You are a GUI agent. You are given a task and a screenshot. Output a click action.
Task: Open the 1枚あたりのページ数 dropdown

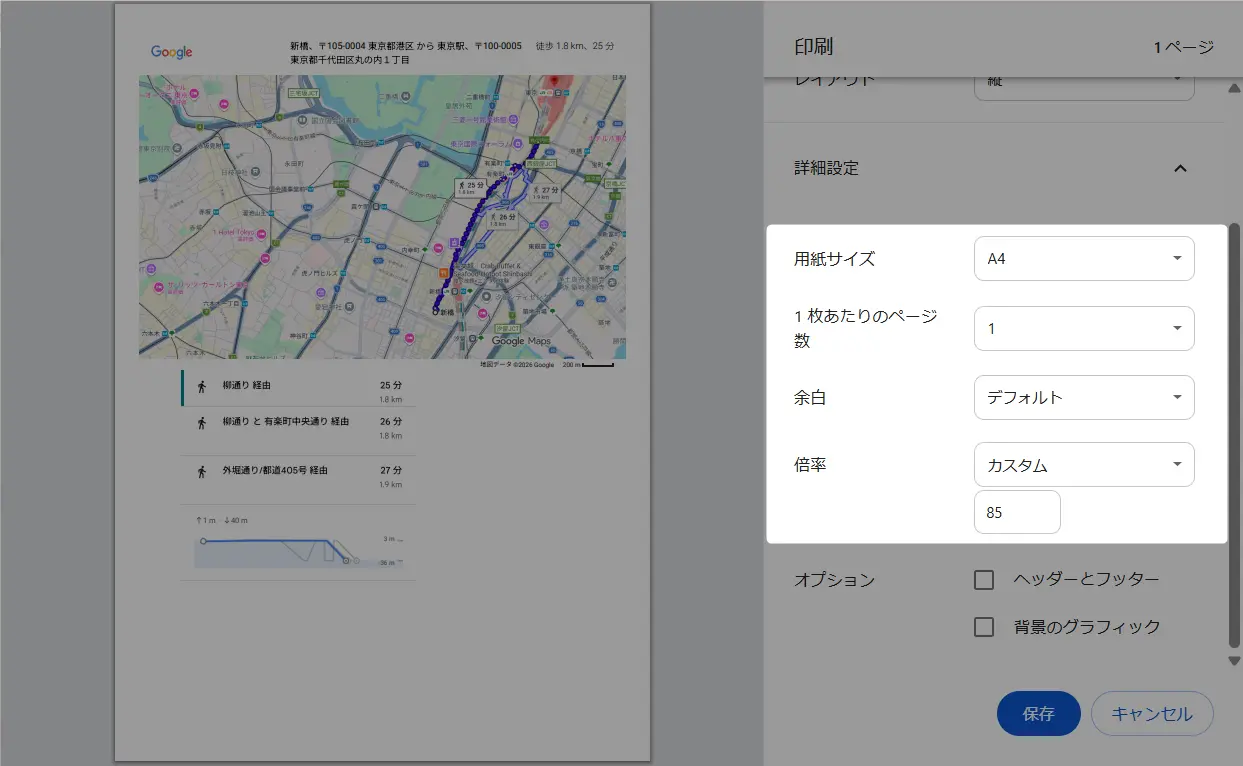1084,328
